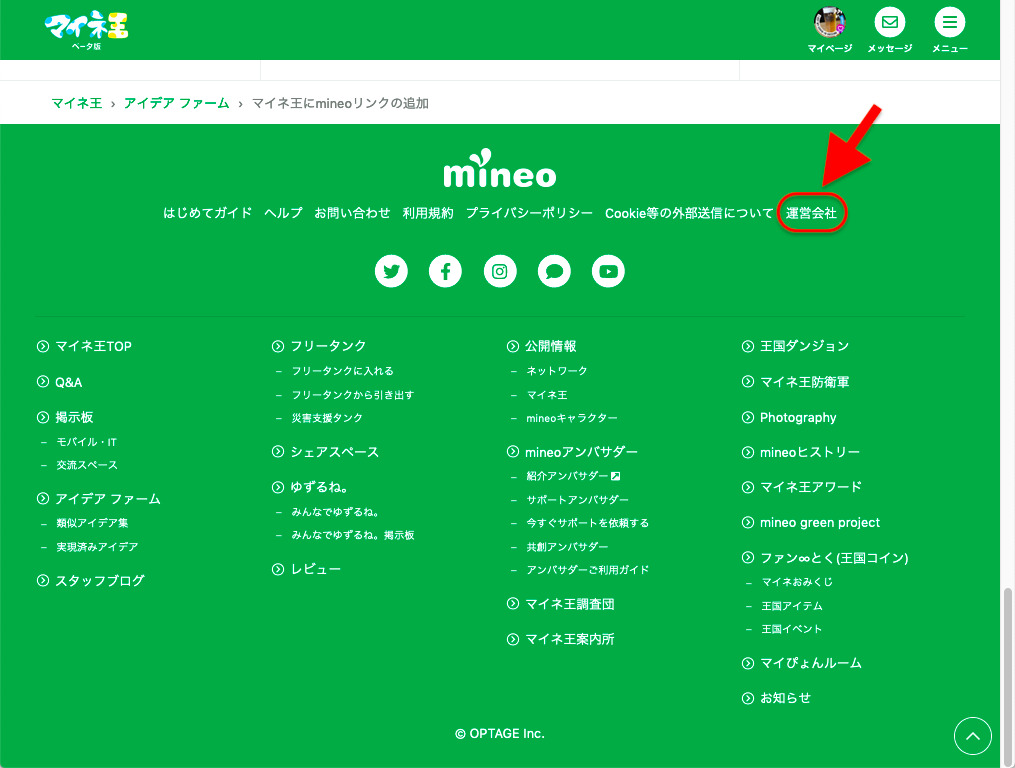Open the LINE chat bubble icon
The height and width of the screenshot is (768, 1015).
[x=554, y=271]
